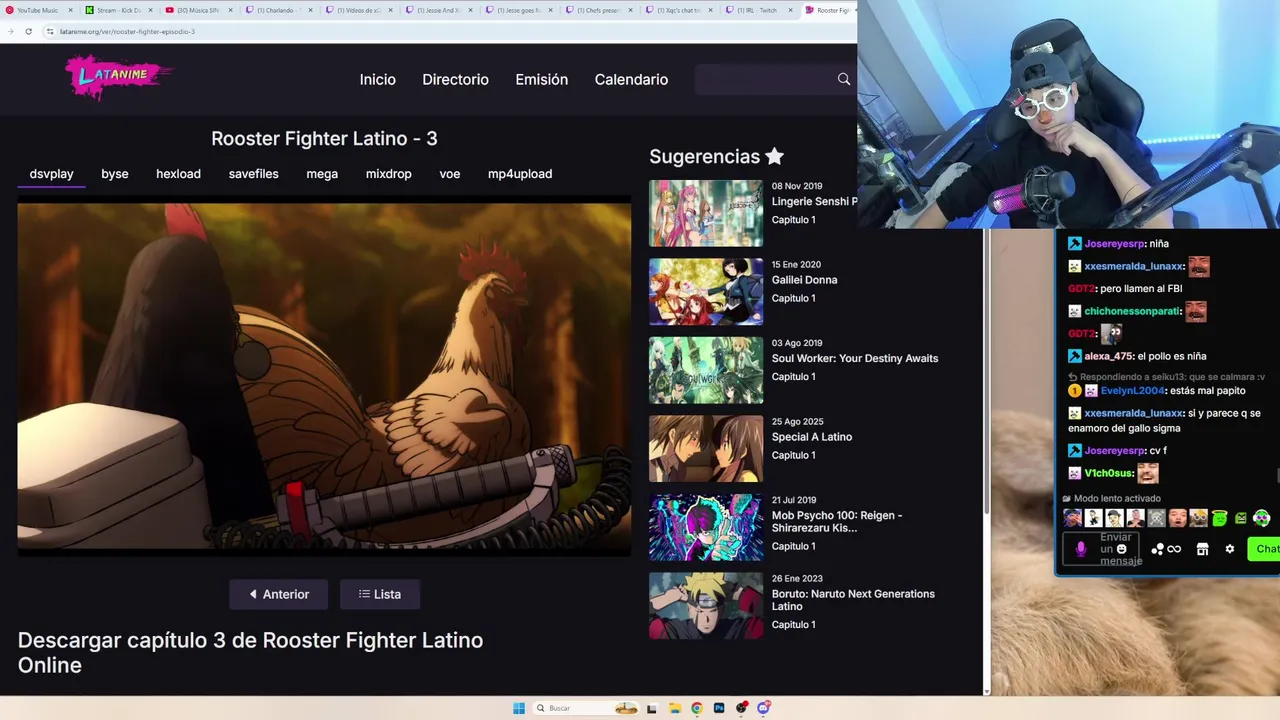Click the Mob Psycho 100 thumbnail
This screenshot has width=1280, height=720.
706,527
